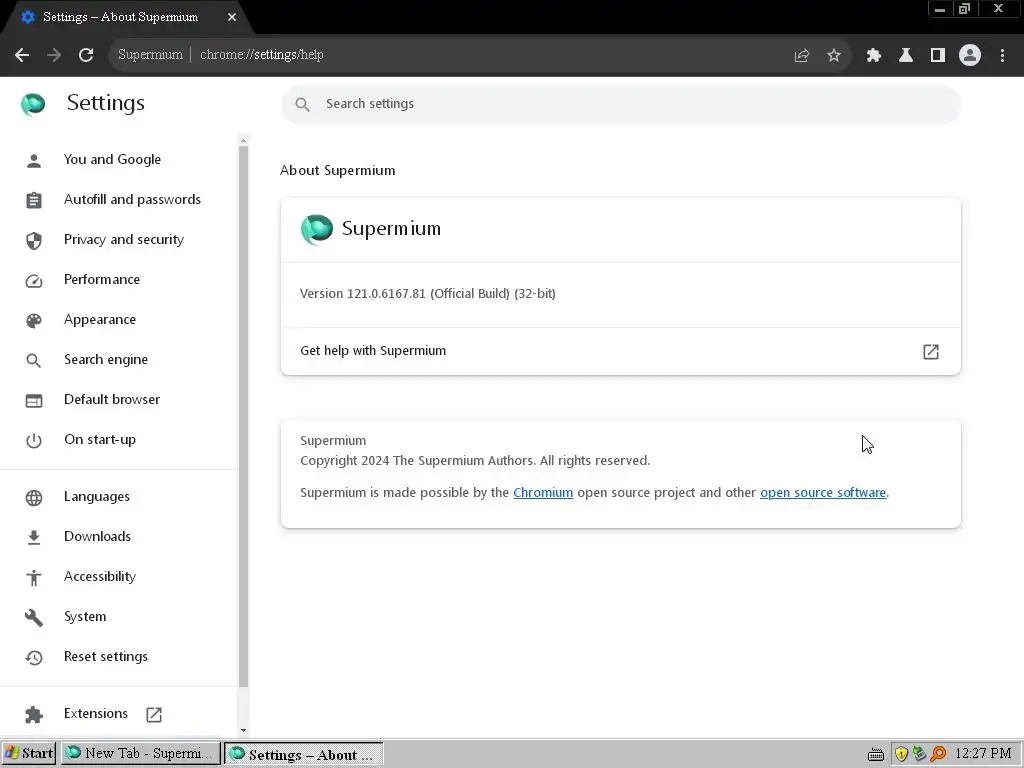Image resolution: width=1024 pixels, height=768 pixels.
Task: Click the Forward navigation arrow
Action: pyautogui.click(x=54, y=55)
